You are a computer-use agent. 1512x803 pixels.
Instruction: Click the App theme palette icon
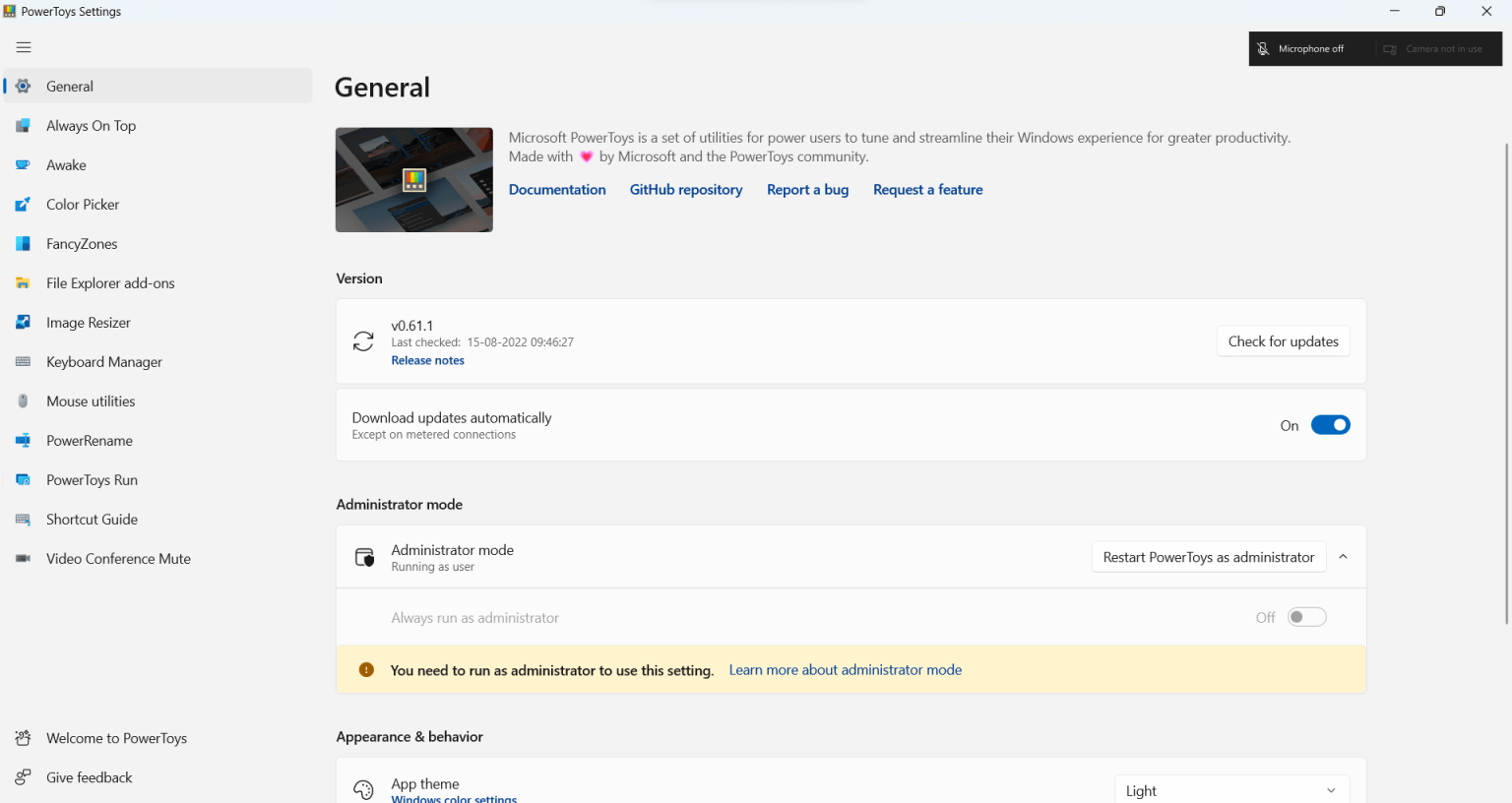click(x=363, y=790)
